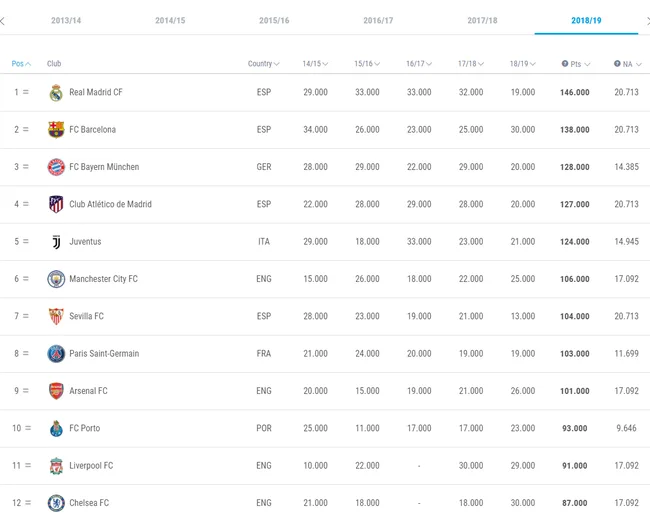650x521 pixels.
Task: Switch to the 2016/17 season tab
Action: [378, 21]
